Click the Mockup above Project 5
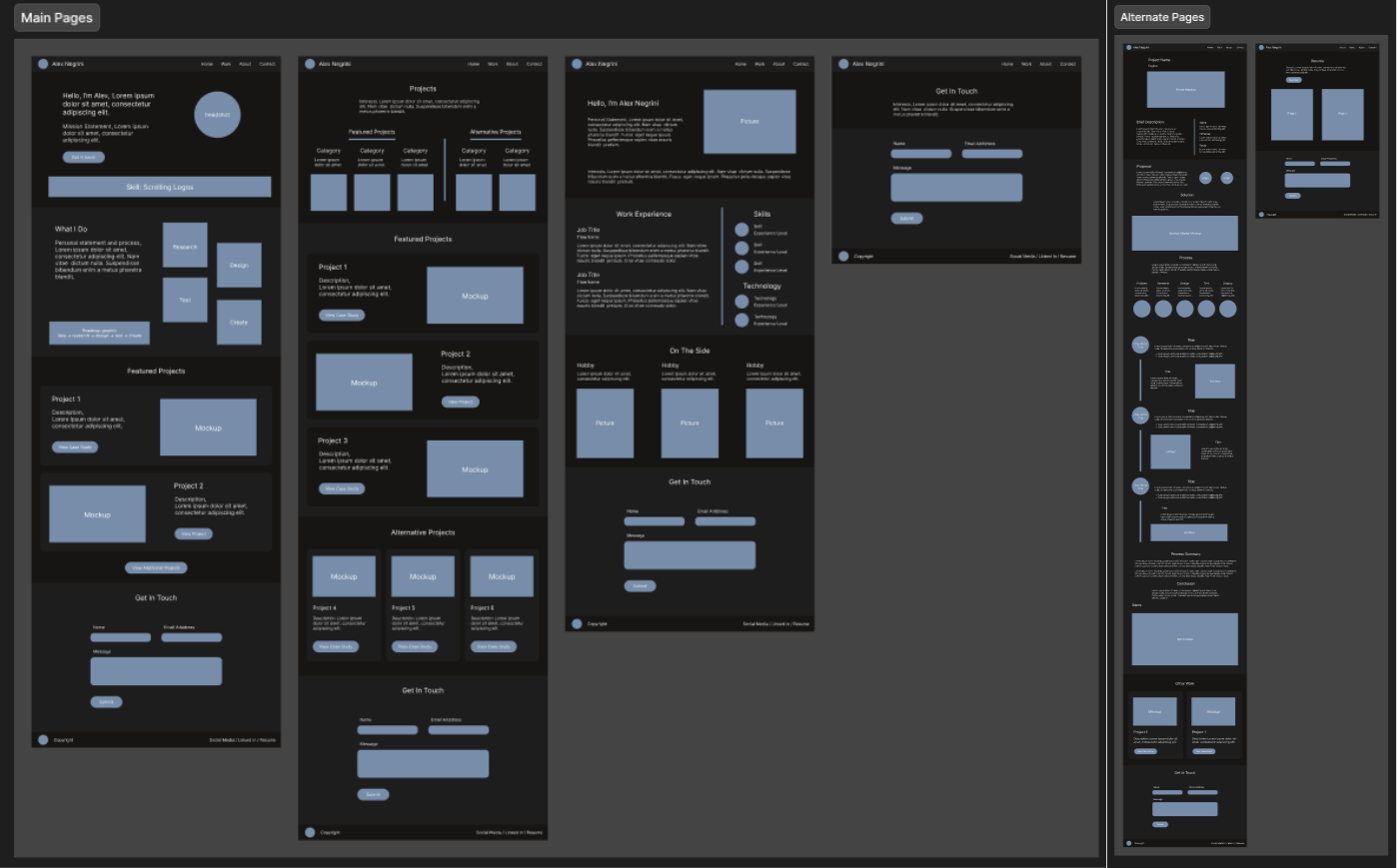The image size is (1397, 868). tap(423, 576)
